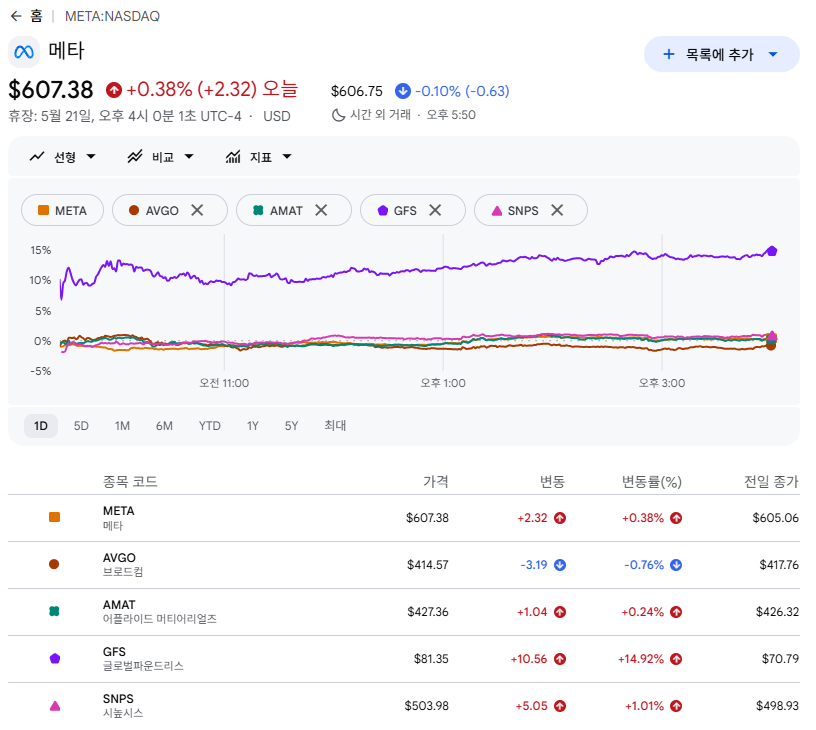Click the line chart icon beside 선형
The height and width of the screenshot is (730, 816).
37,157
